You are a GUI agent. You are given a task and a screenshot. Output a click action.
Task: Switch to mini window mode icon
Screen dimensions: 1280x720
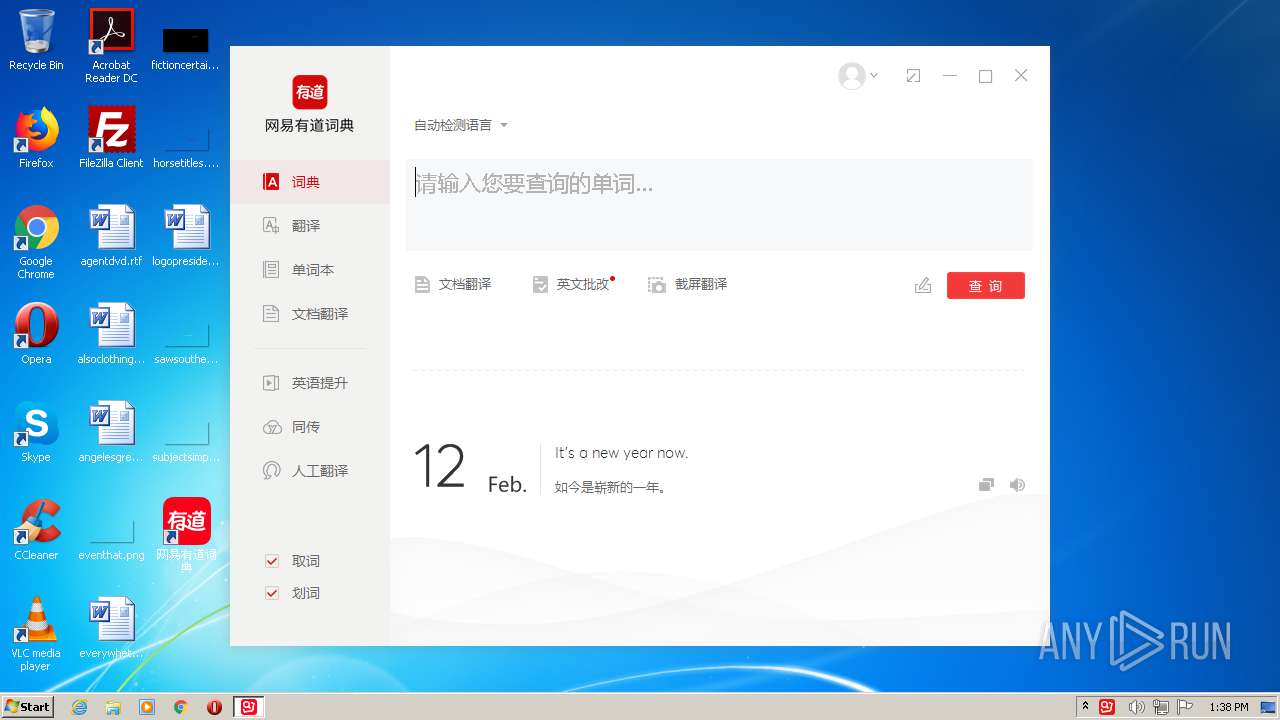(913, 76)
